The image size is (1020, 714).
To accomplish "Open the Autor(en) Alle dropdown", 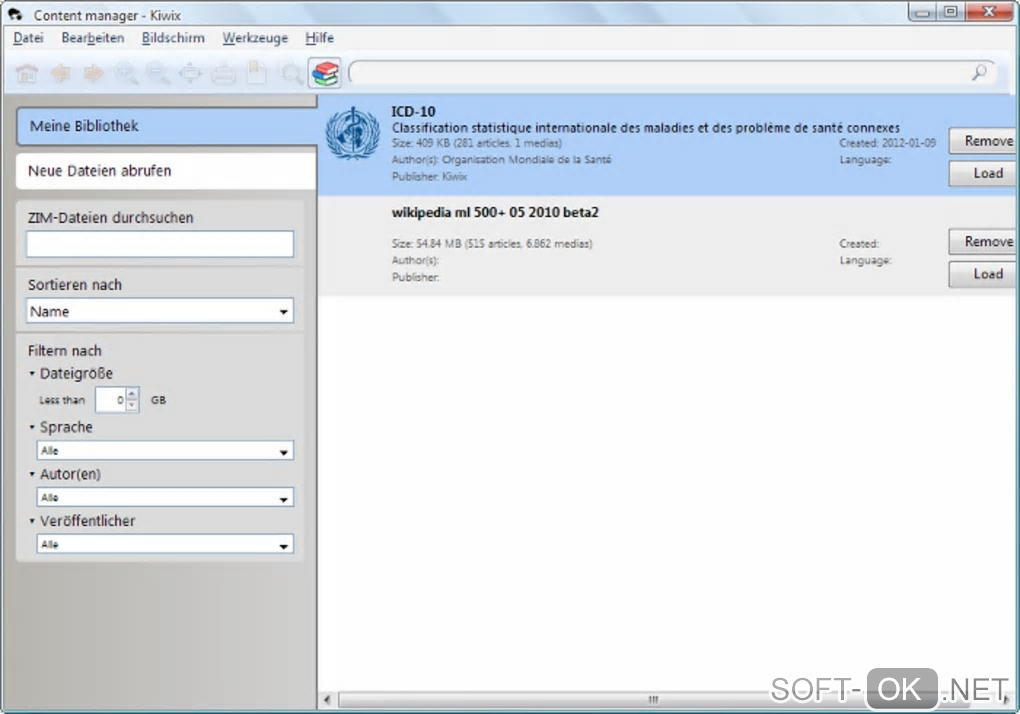I will coord(165,497).
